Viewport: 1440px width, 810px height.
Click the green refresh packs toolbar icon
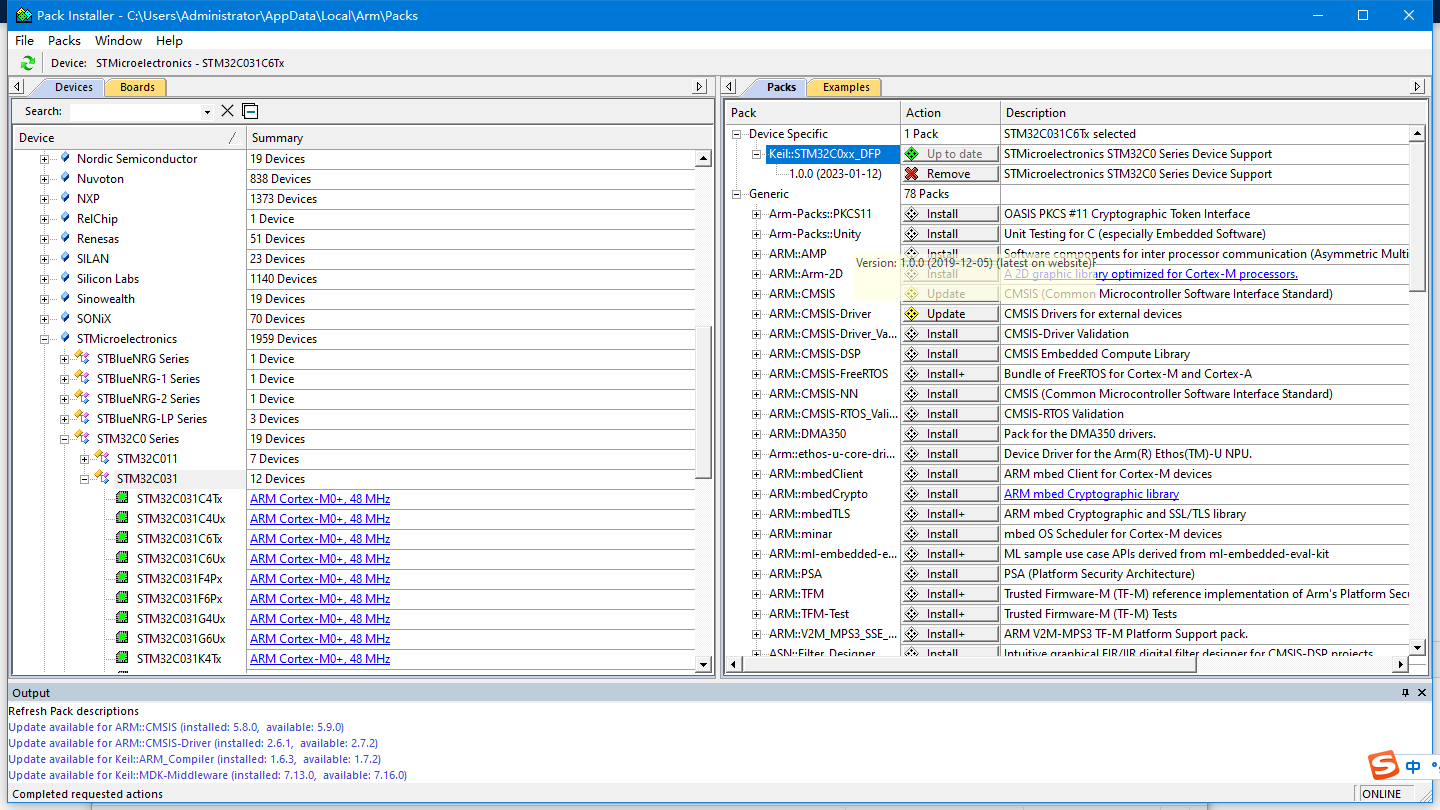coord(27,63)
